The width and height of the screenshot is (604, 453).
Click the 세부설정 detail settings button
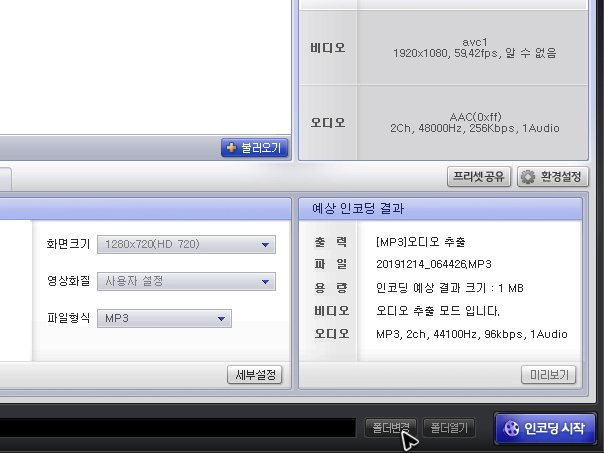tap(255, 375)
